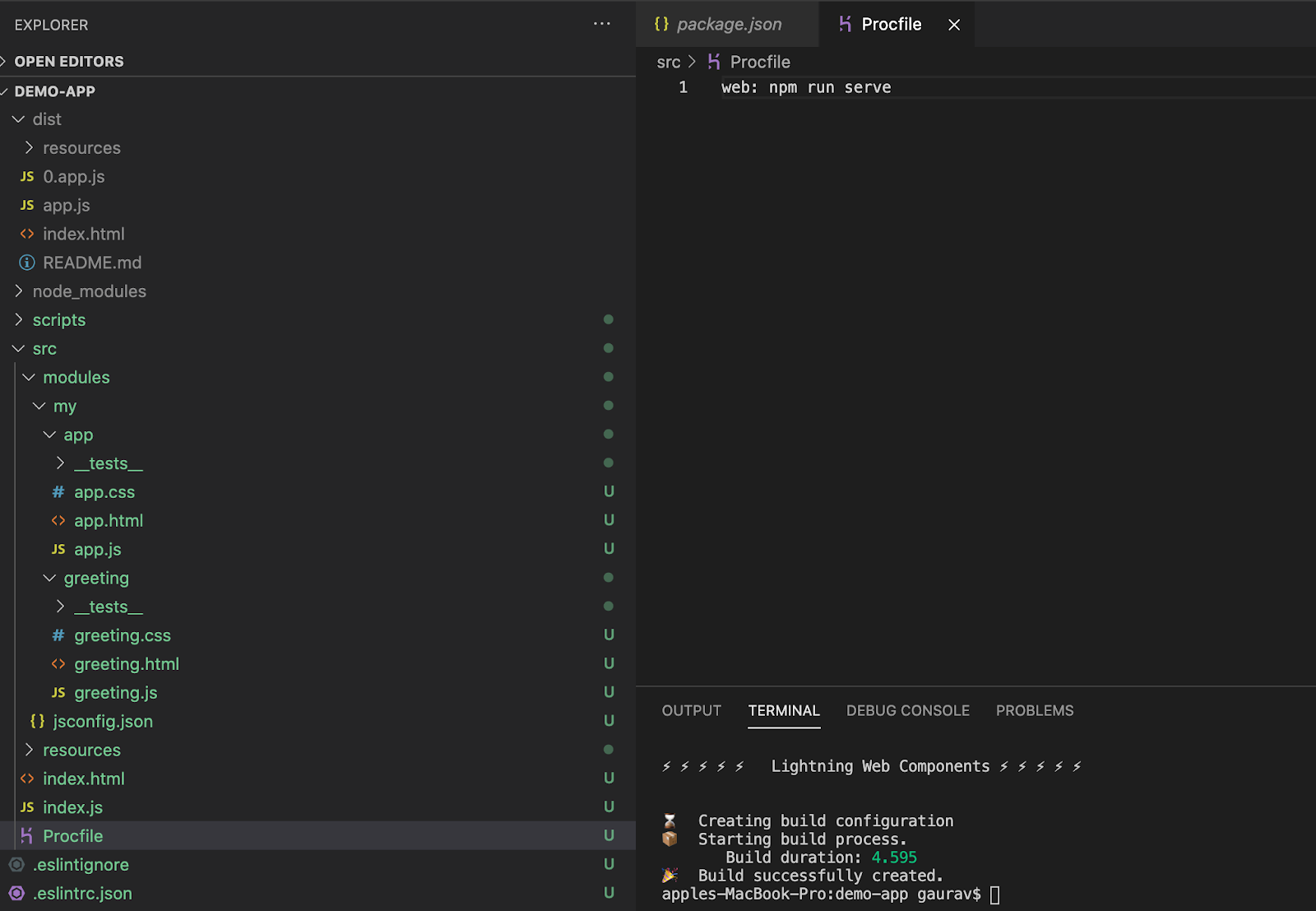This screenshot has height=911, width=1316.
Task: Open the DEBUG CONSOLE panel tab
Action: pos(907,710)
